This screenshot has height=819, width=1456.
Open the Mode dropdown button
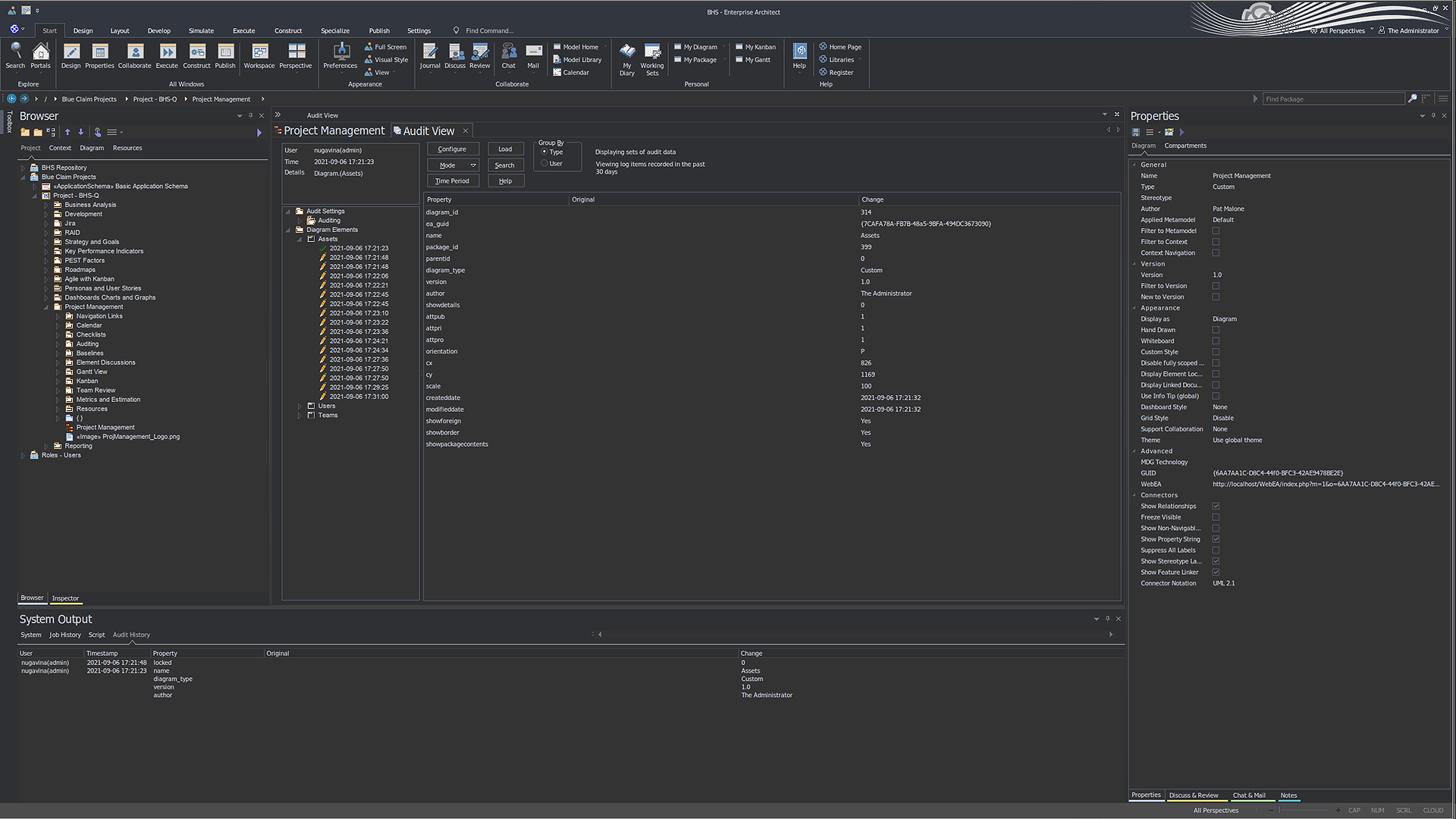pyautogui.click(x=453, y=165)
